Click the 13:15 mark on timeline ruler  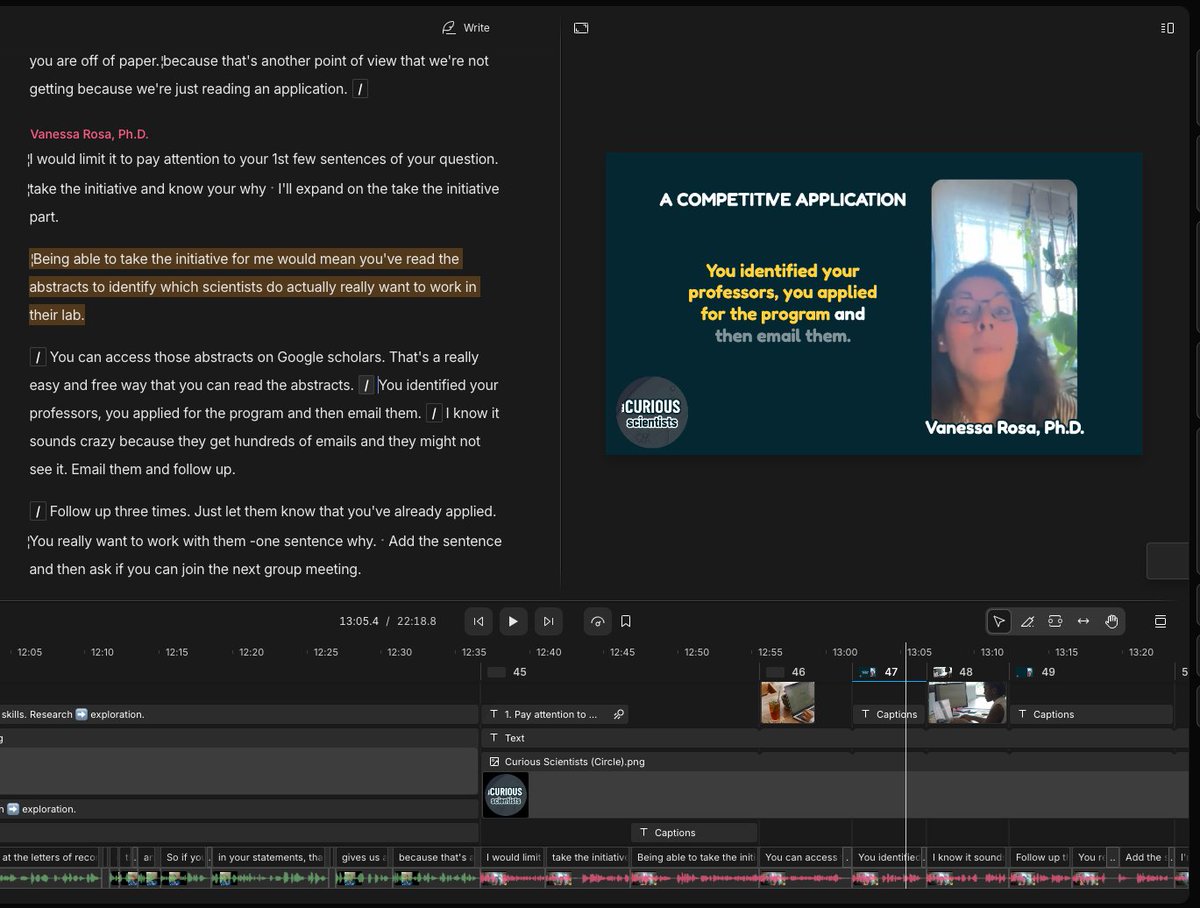point(1066,652)
